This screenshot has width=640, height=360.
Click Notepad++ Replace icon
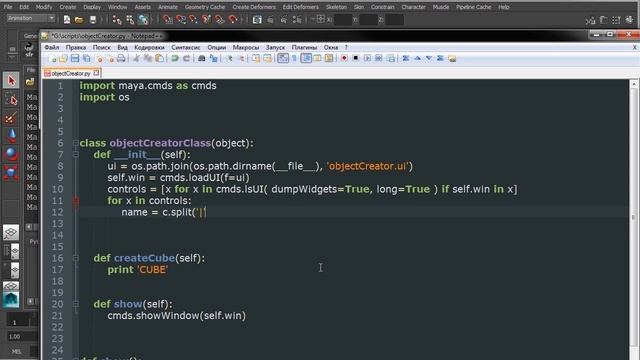pyautogui.click(x=213, y=59)
